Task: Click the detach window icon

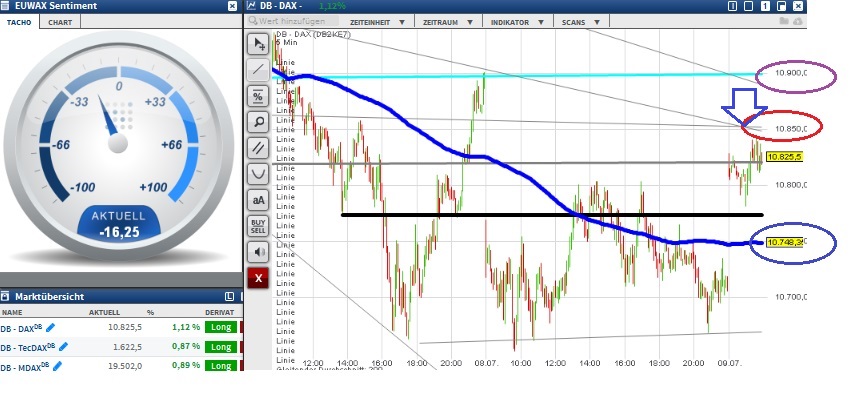Action: pyautogui.click(x=782, y=6)
